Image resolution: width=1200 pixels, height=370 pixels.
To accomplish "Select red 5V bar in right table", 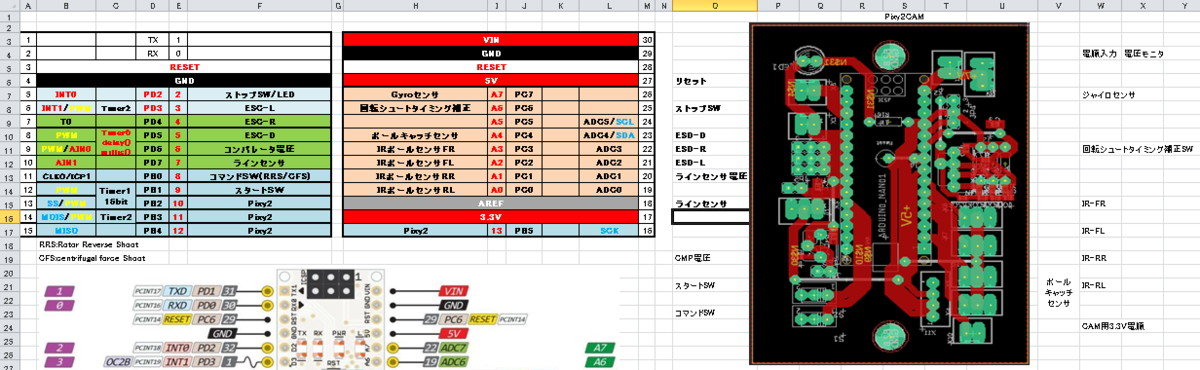I will click(490, 80).
